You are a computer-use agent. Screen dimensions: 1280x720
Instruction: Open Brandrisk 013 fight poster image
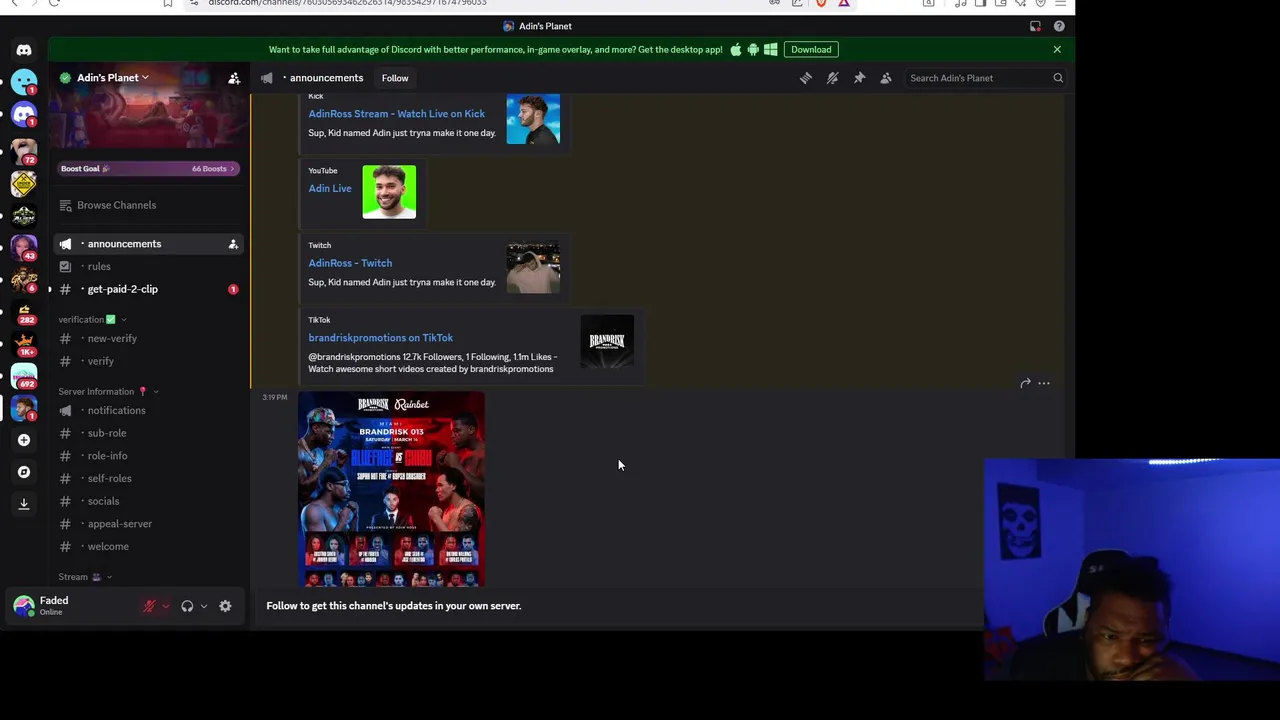click(x=391, y=489)
